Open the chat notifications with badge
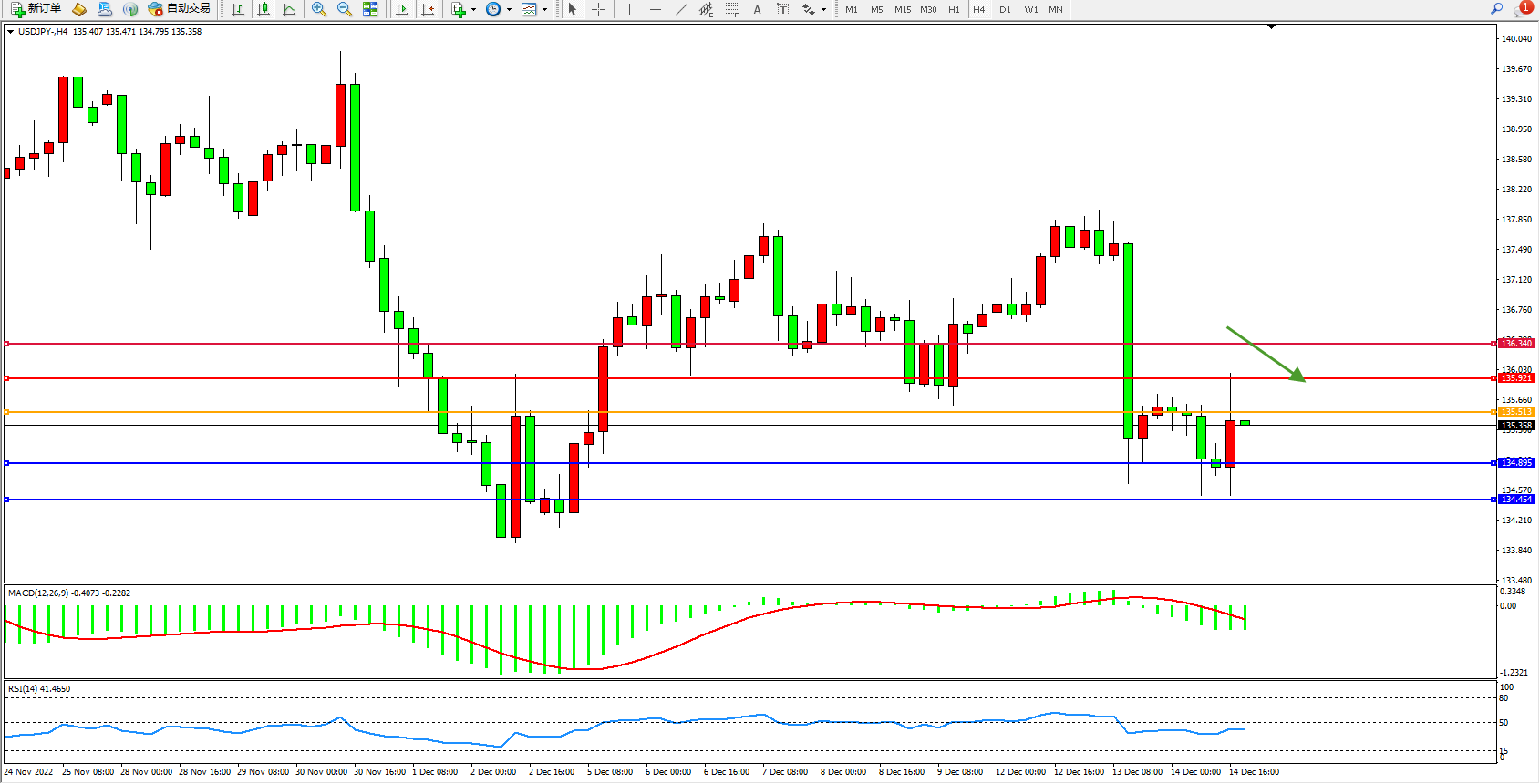The height and width of the screenshot is (784, 1540). click(x=1522, y=9)
